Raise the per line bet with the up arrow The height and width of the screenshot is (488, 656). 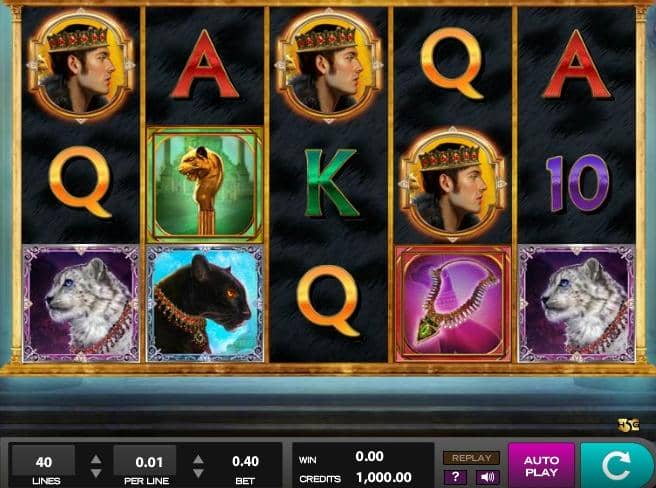click(x=198, y=459)
